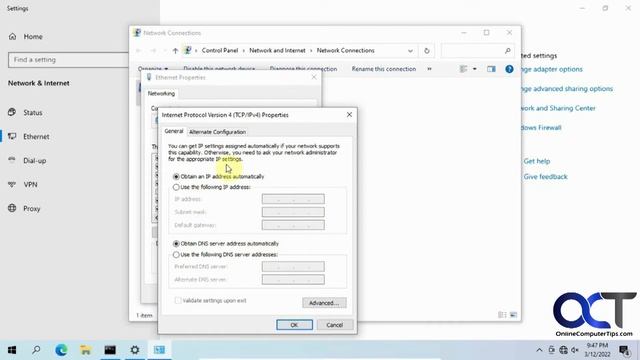Screen dimensions: 640x360
Task: Click Network and Internet breadcrumb
Action: coord(277,51)
